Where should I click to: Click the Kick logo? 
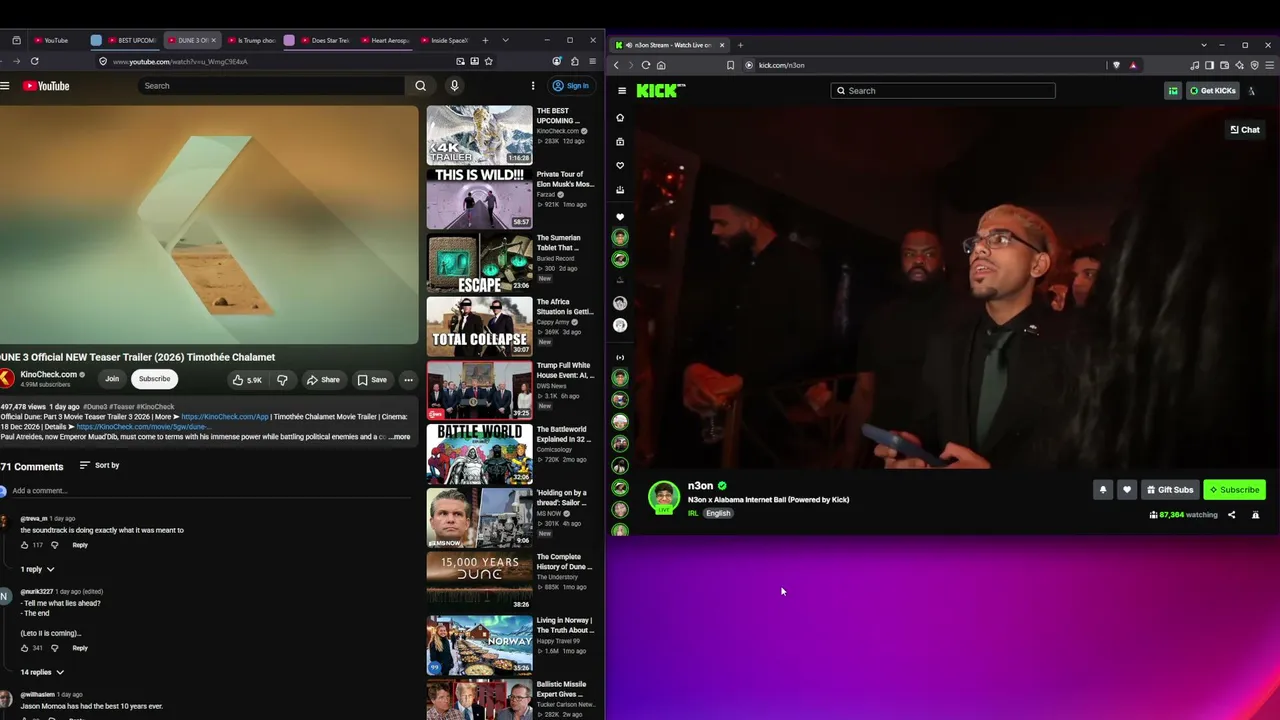661,91
